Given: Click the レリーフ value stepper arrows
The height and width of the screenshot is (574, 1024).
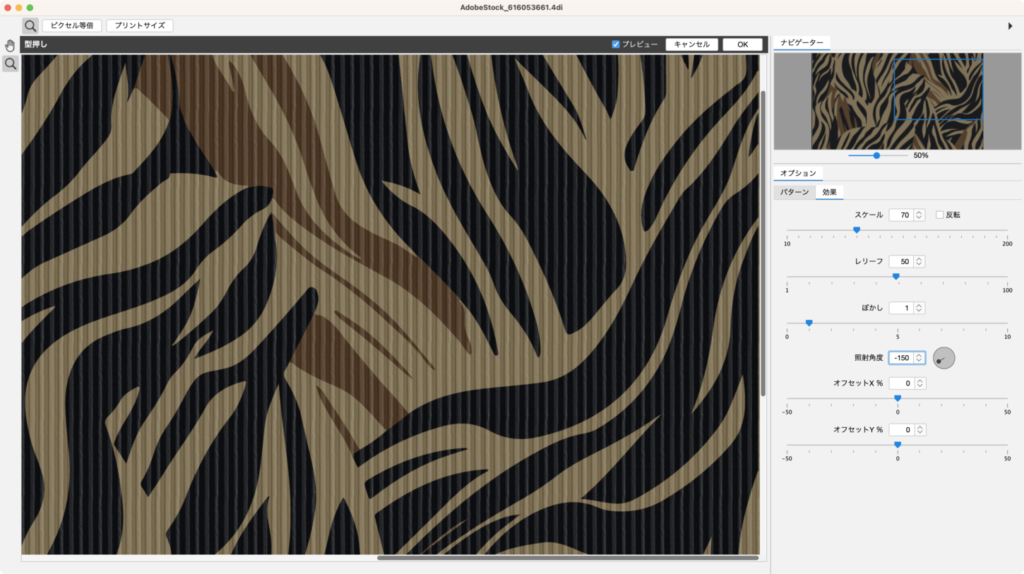Looking at the screenshot, I should 919,261.
